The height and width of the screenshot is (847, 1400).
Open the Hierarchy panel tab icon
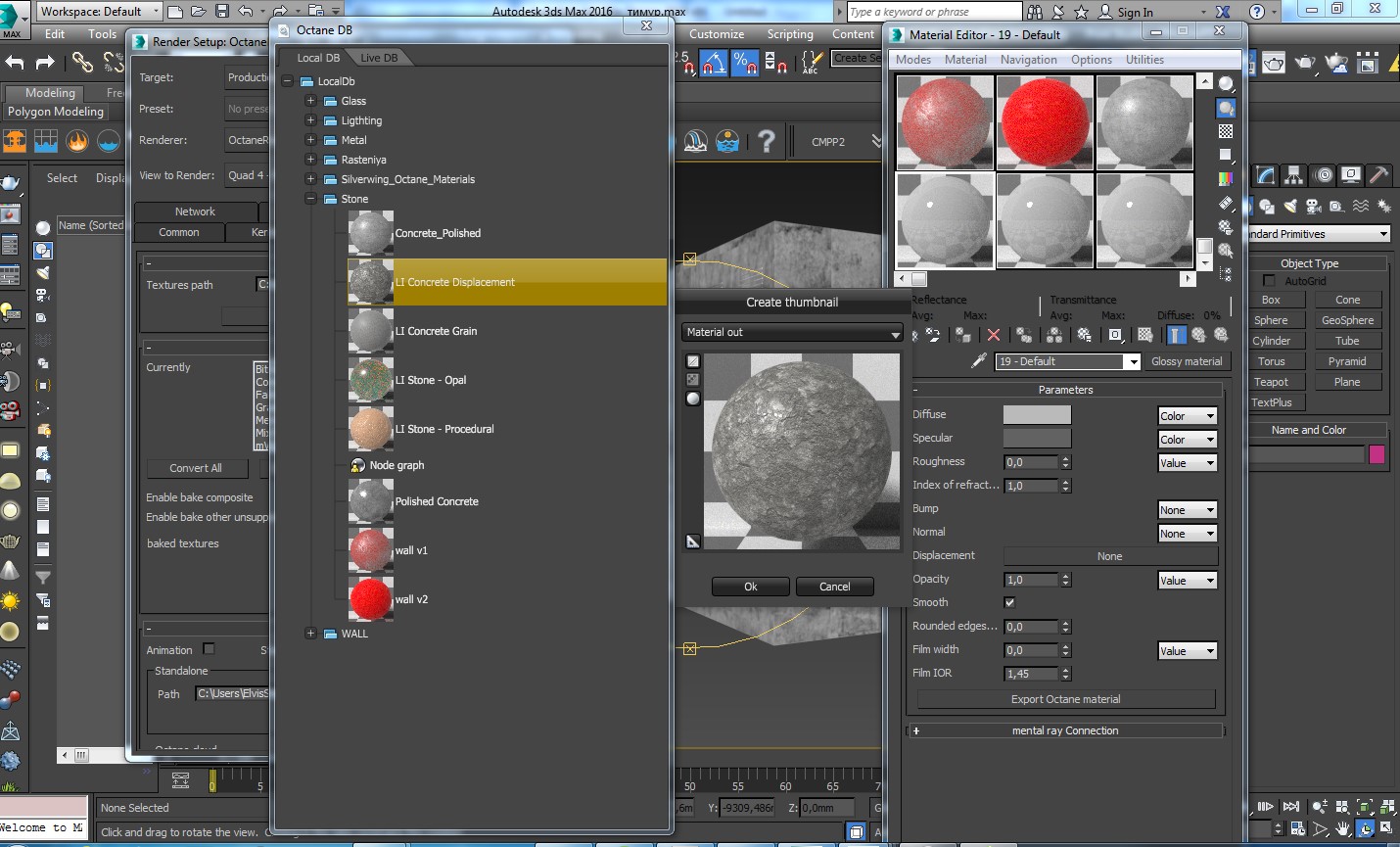1295,175
